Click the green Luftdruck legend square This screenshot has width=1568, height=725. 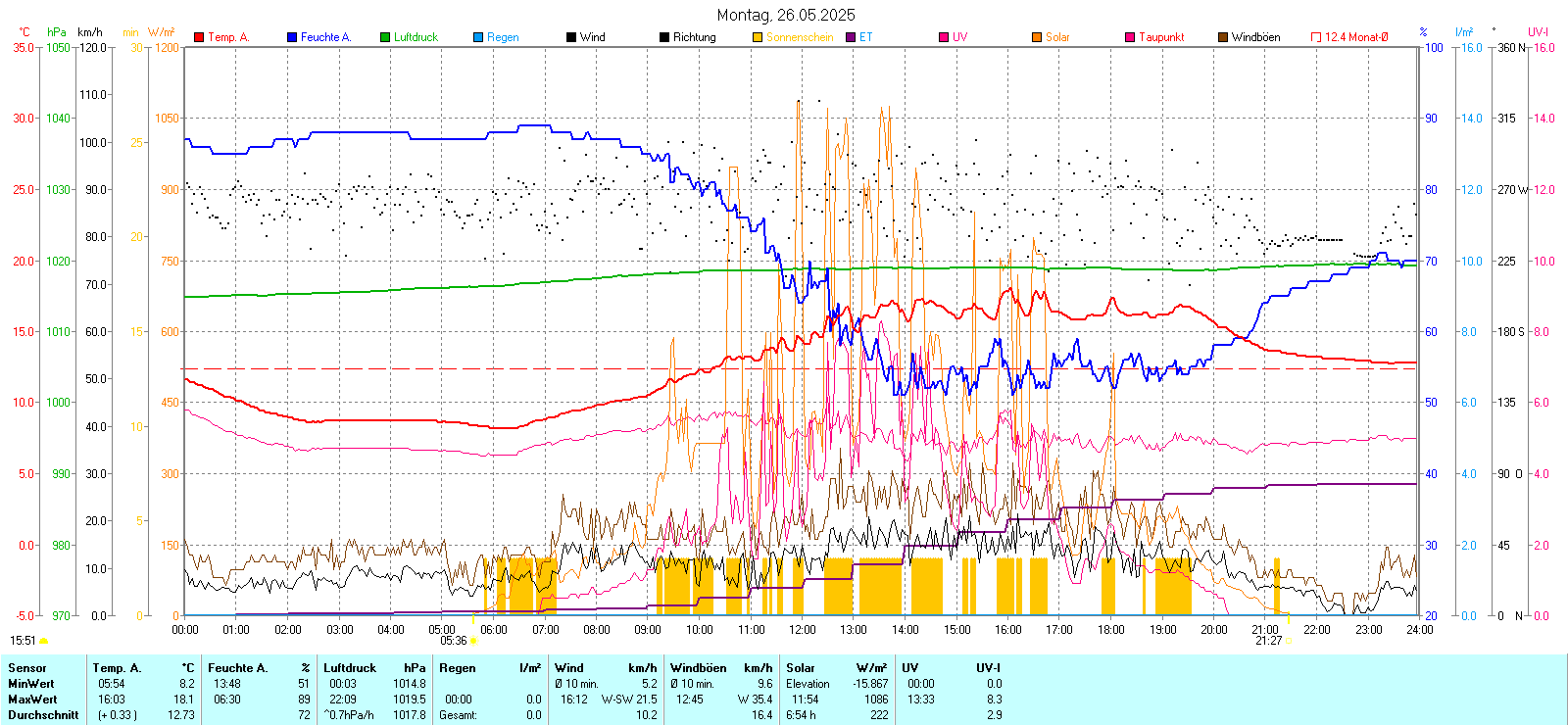click(385, 37)
